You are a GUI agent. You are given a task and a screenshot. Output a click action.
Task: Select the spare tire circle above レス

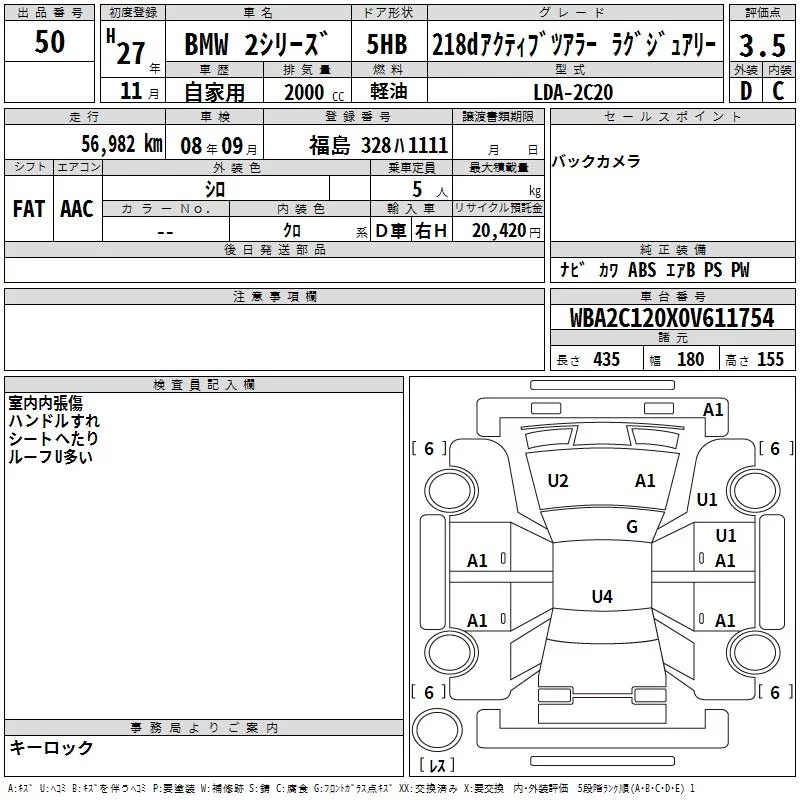point(437,730)
